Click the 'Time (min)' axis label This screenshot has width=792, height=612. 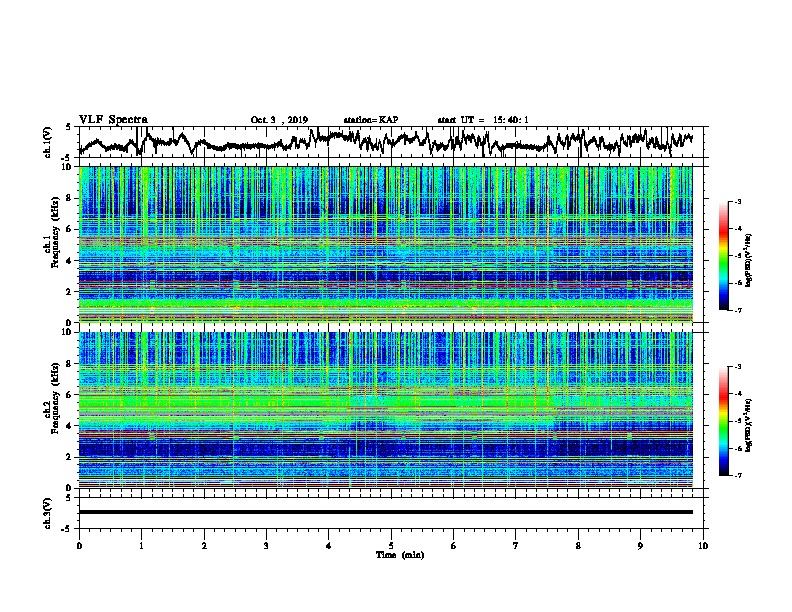click(400, 555)
